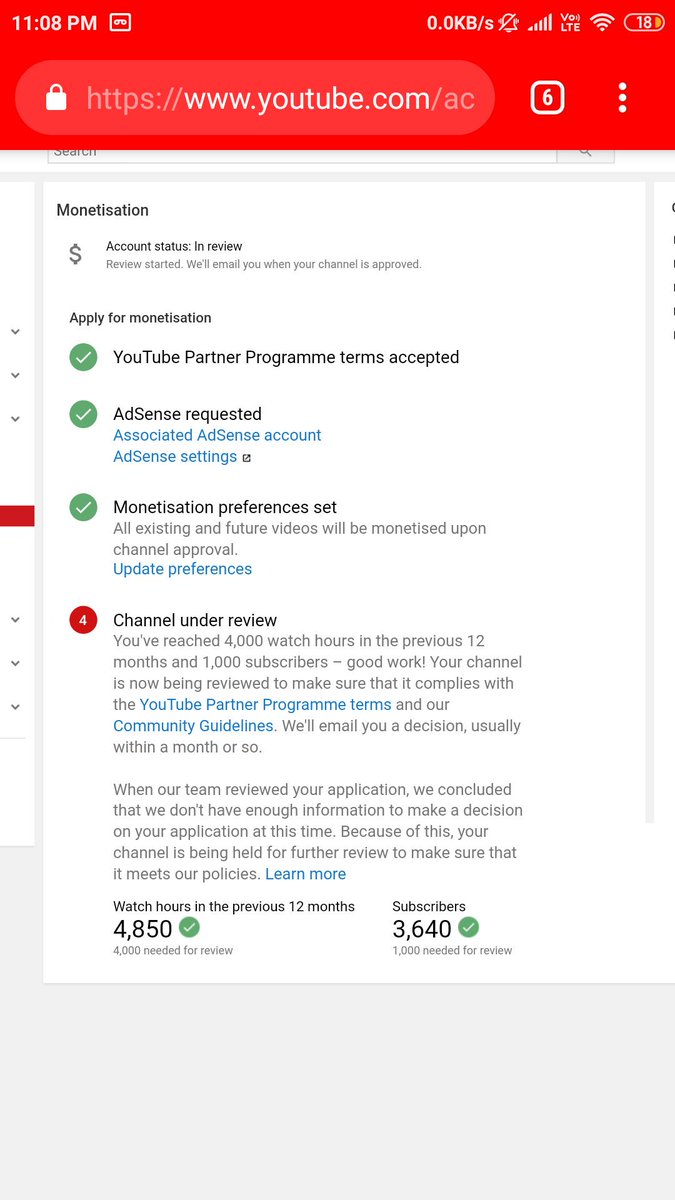Click the dollar sign account status icon
The height and width of the screenshot is (1200, 675).
(x=75, y=255)
